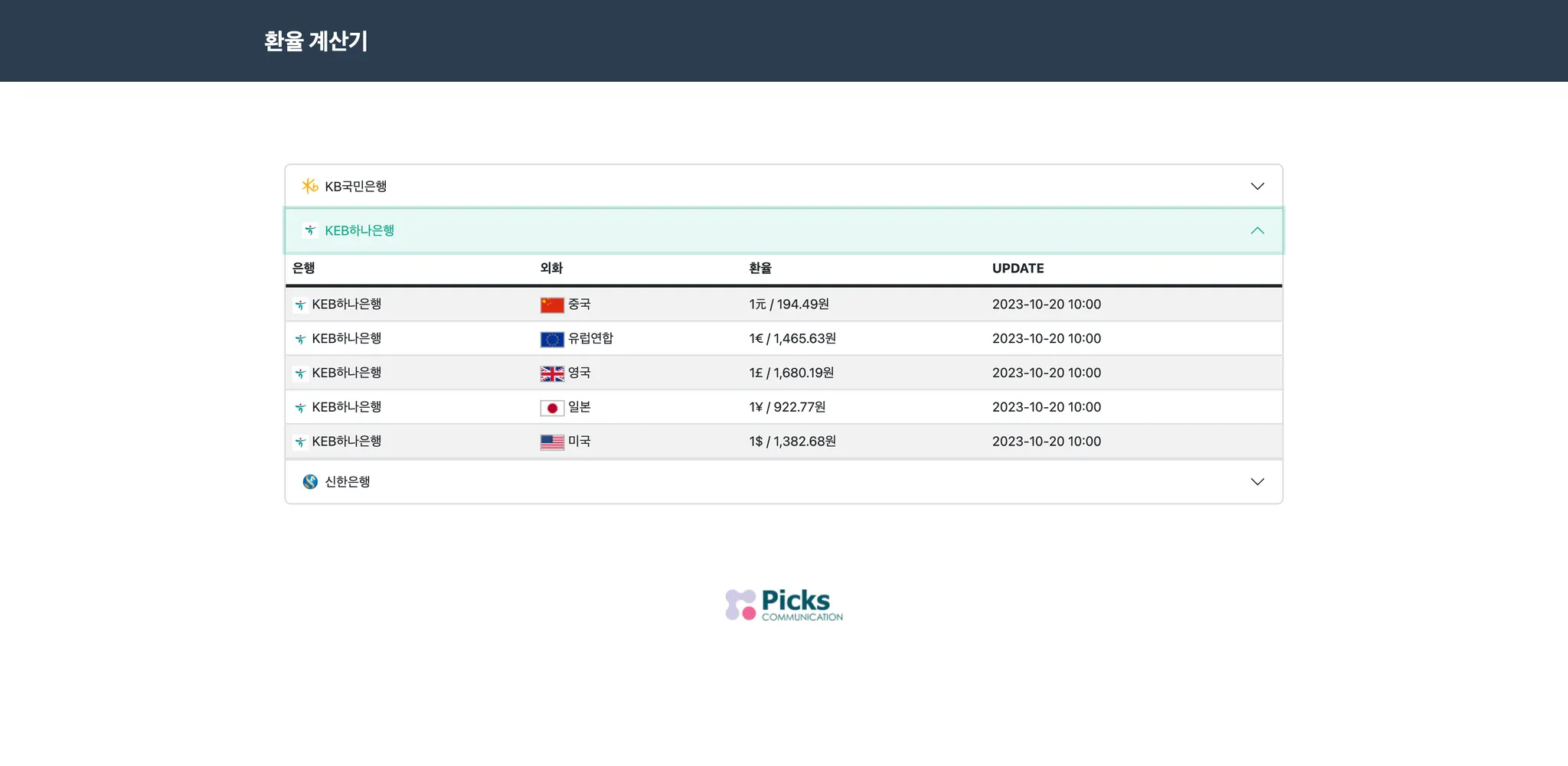Click the China flag icon
The image size is (1568, 766).
tap(552, 305)
